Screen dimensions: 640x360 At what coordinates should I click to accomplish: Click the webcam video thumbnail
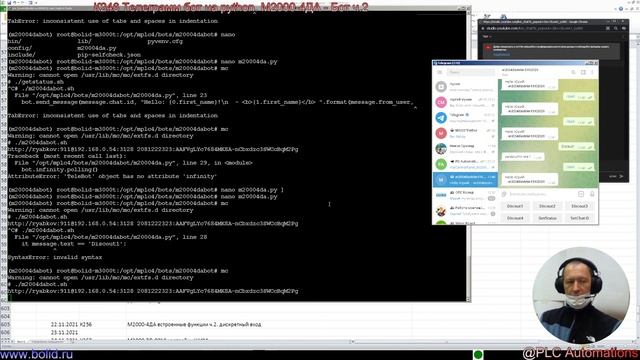(581, 295)
